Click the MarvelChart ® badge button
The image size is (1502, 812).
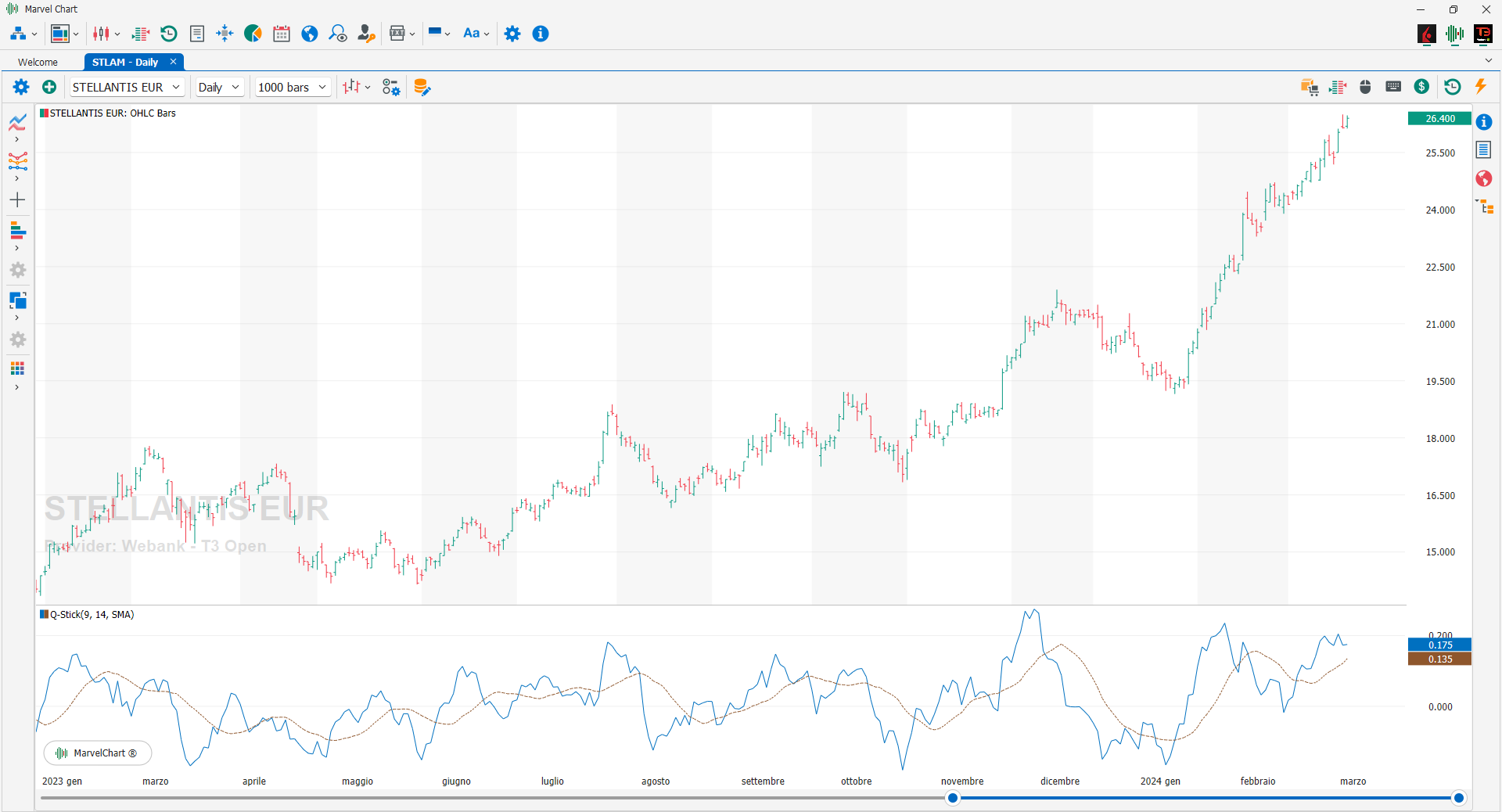tap(98, 753)
